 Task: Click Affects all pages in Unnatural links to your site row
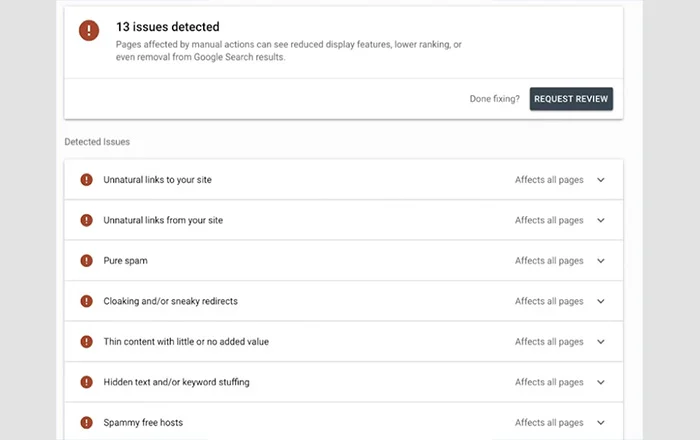click(549, 180)
